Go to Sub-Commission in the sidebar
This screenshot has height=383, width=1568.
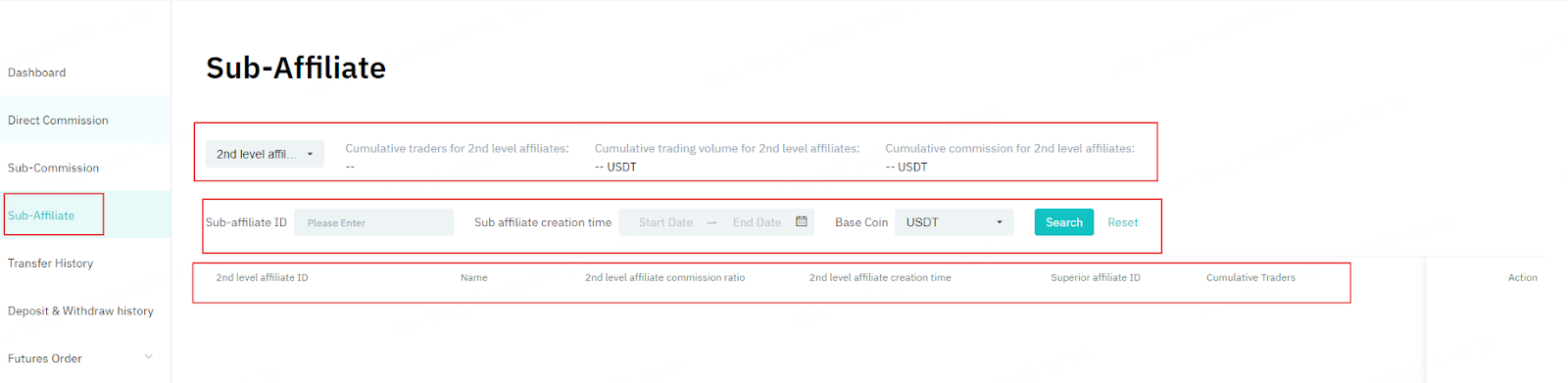[53, 168]
